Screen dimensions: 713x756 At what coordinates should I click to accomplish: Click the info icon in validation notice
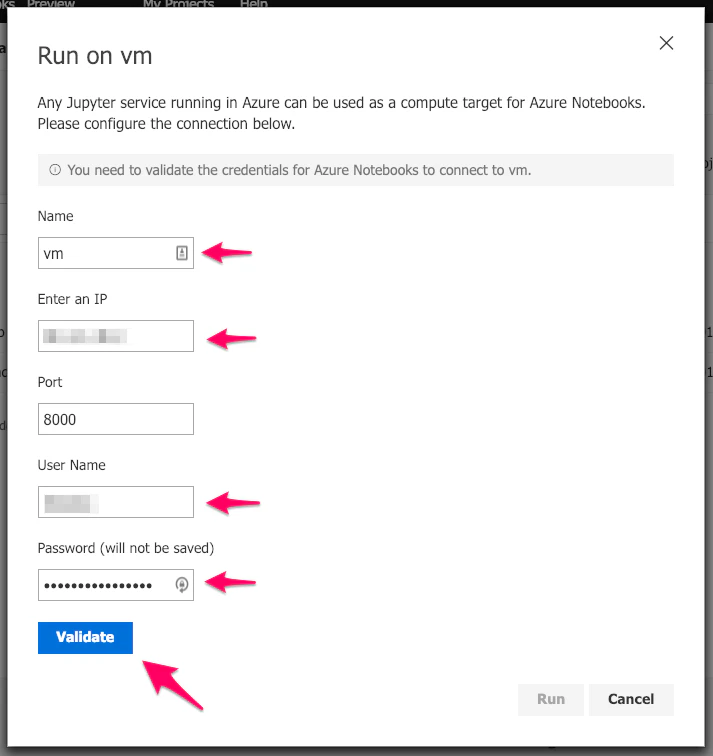pos(55,170)
